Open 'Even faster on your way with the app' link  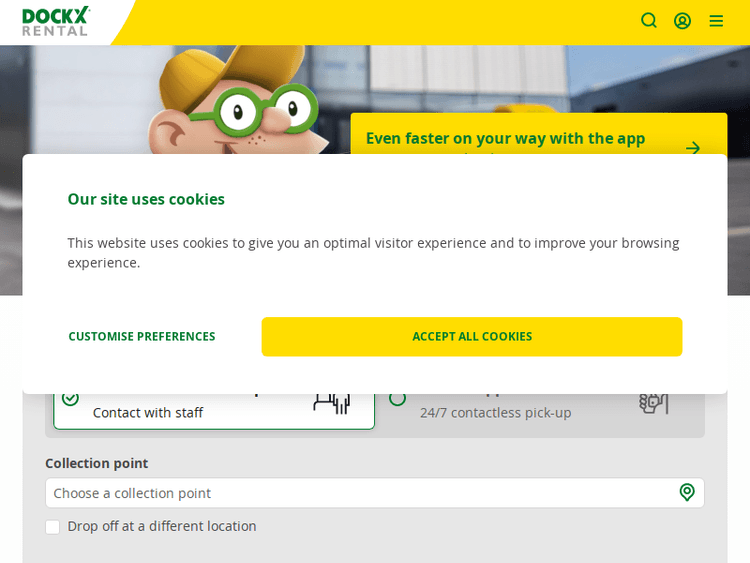click(x=505, y=138)
